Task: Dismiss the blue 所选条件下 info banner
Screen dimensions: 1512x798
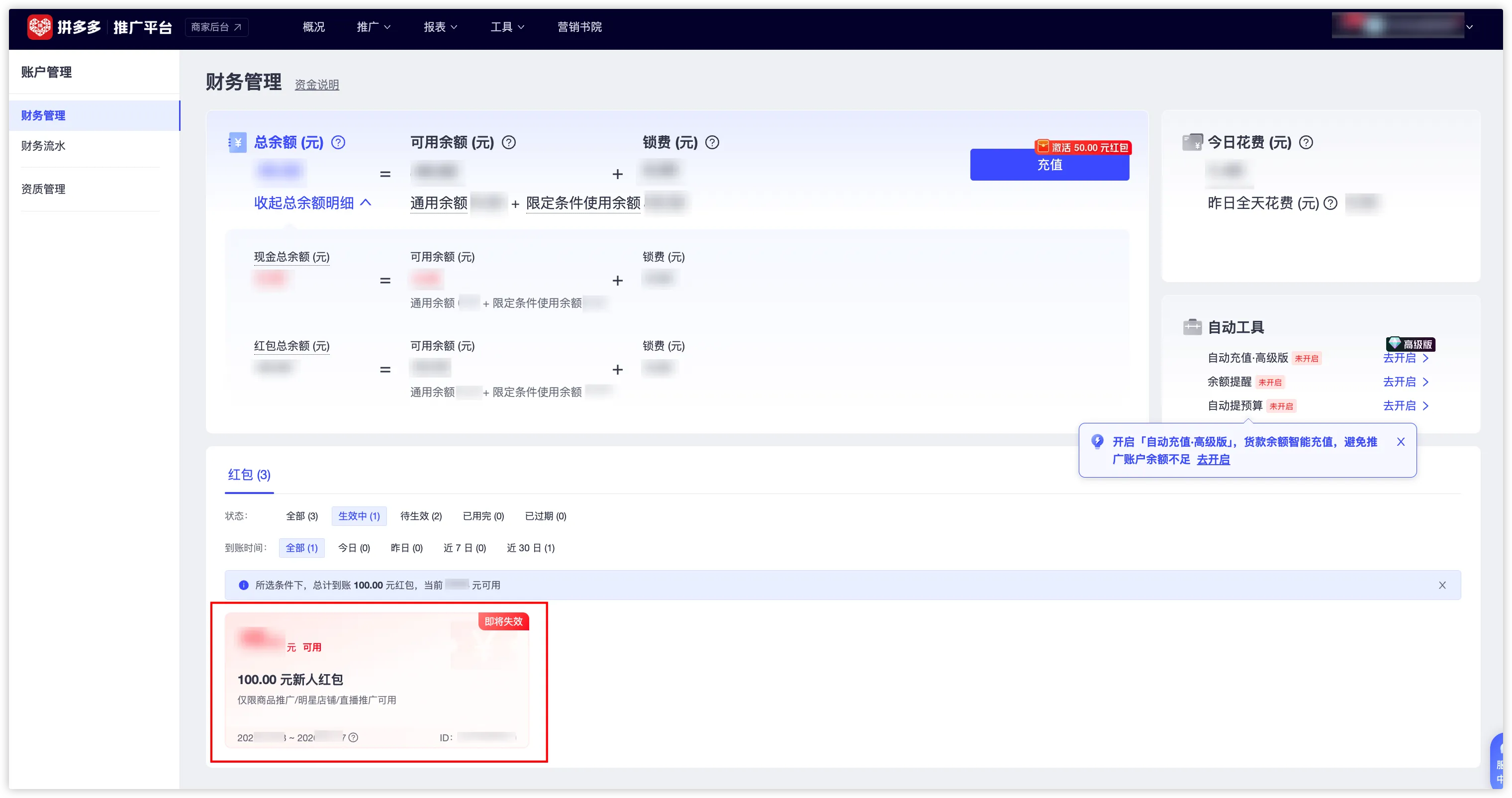Action: pyautogui.click(x=1442, y=585)
